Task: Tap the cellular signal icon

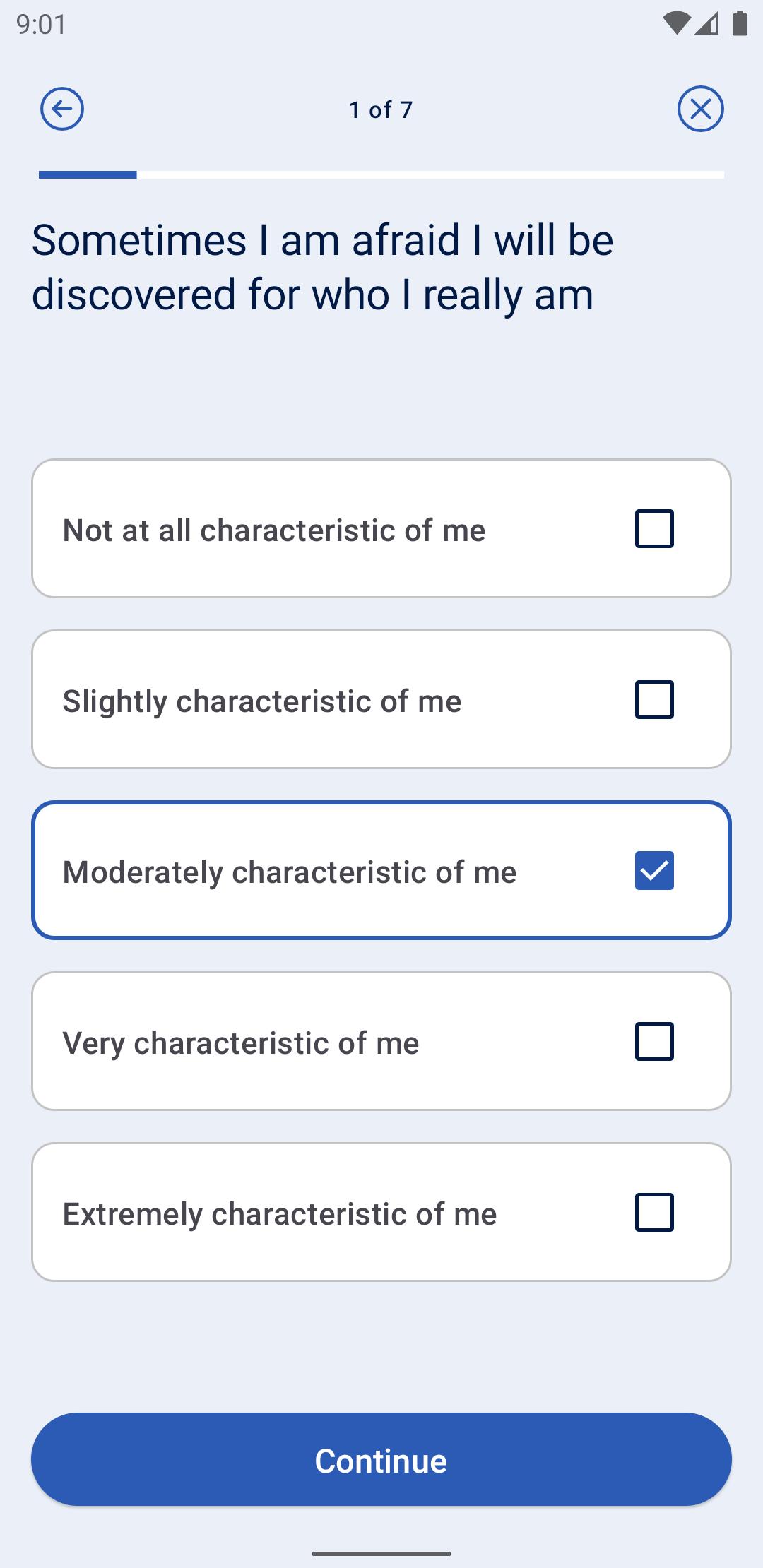Action: pyautogui.click(x=706, y=24)
